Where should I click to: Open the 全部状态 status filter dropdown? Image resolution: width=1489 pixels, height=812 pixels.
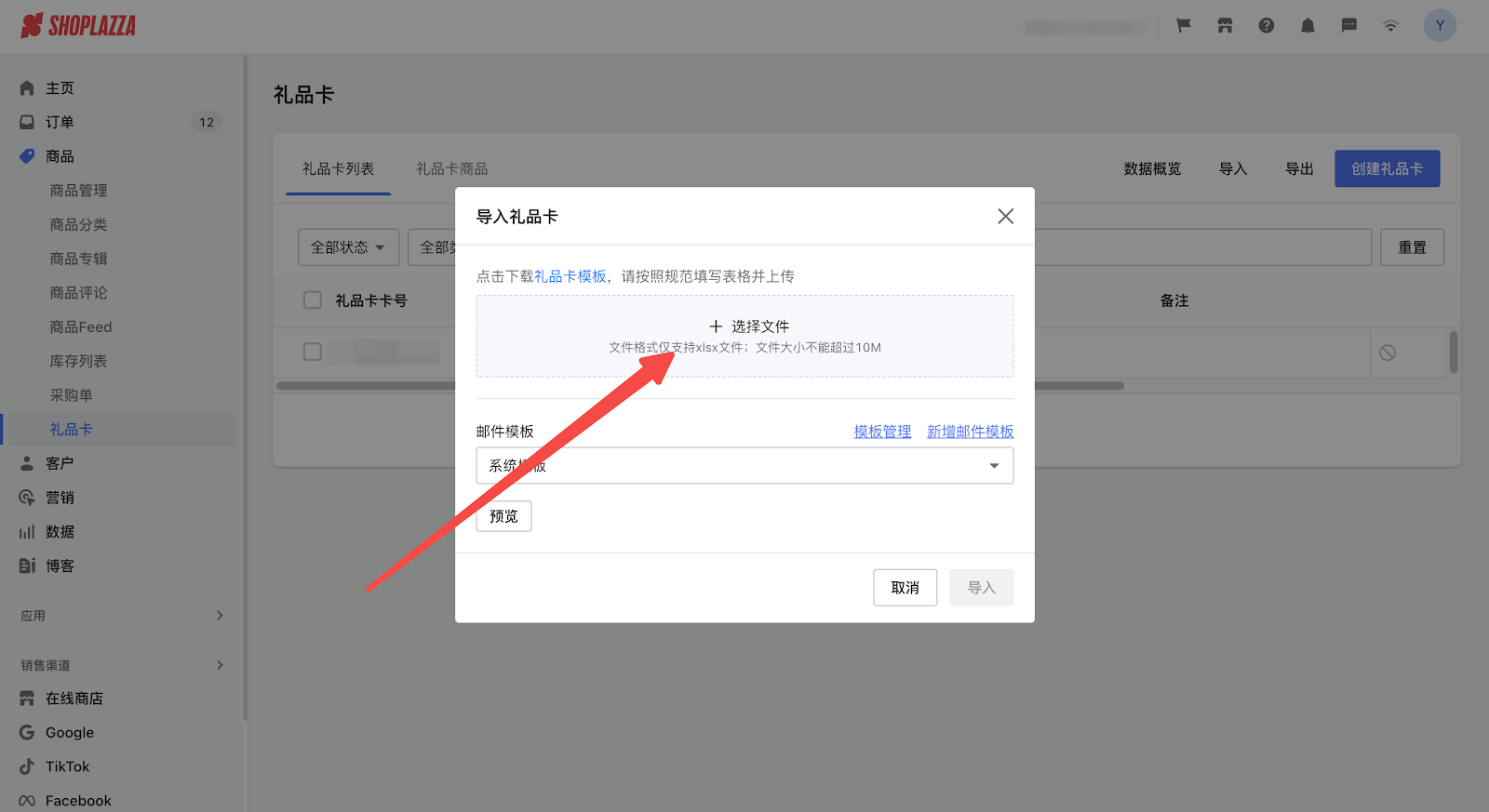pos(348,247)
